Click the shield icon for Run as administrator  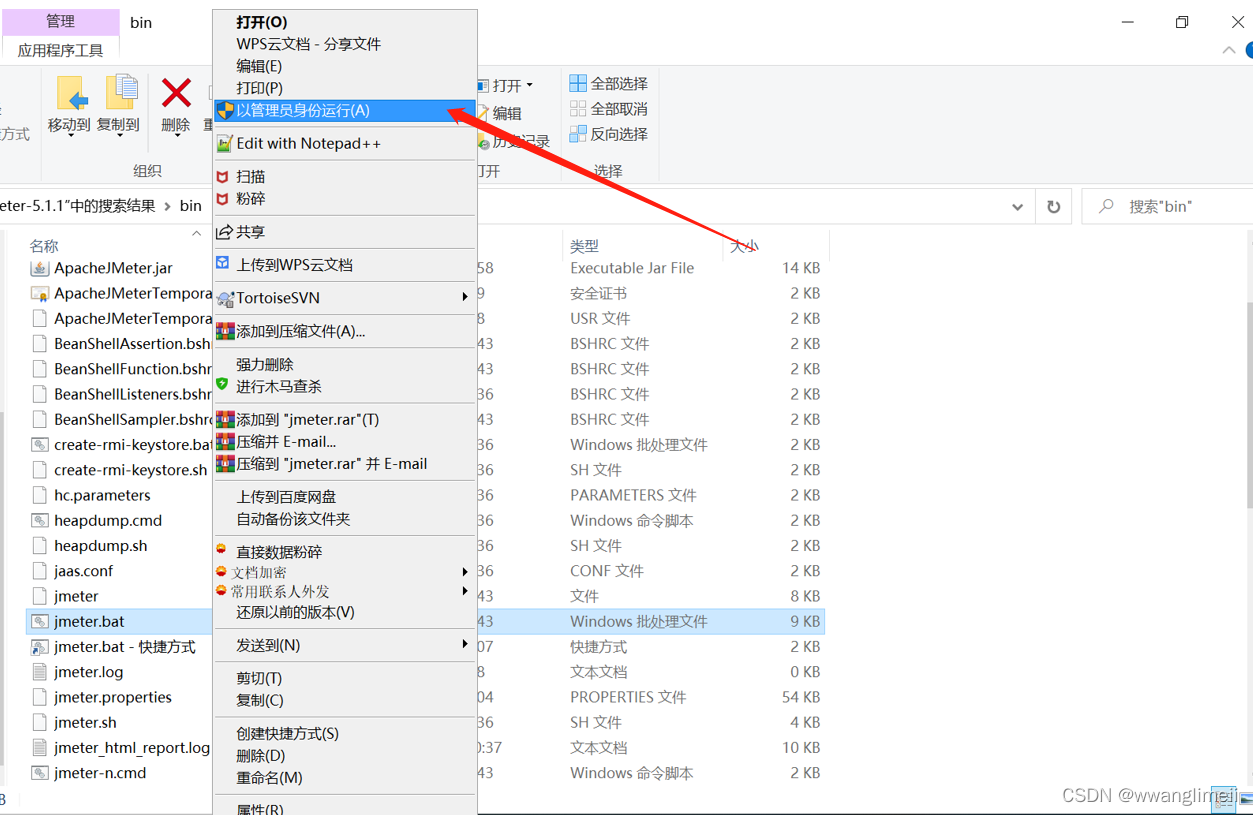coord(225,110)
